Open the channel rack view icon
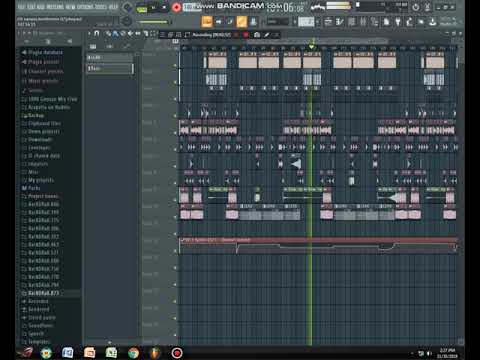 tap(351, 22)
